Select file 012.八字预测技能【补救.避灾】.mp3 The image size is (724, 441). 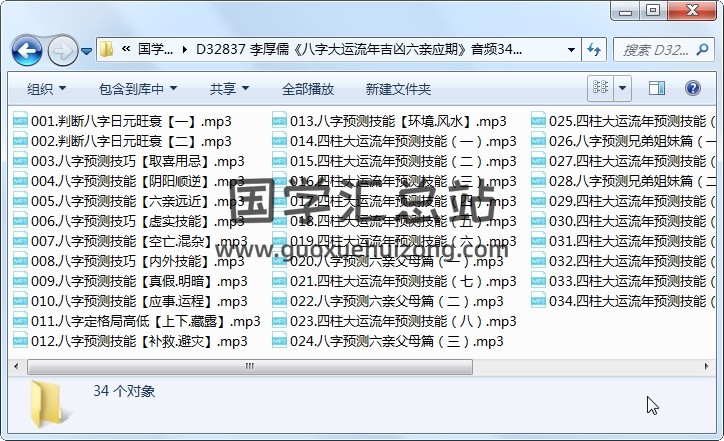pyautogui.click(x=139, y=341)
